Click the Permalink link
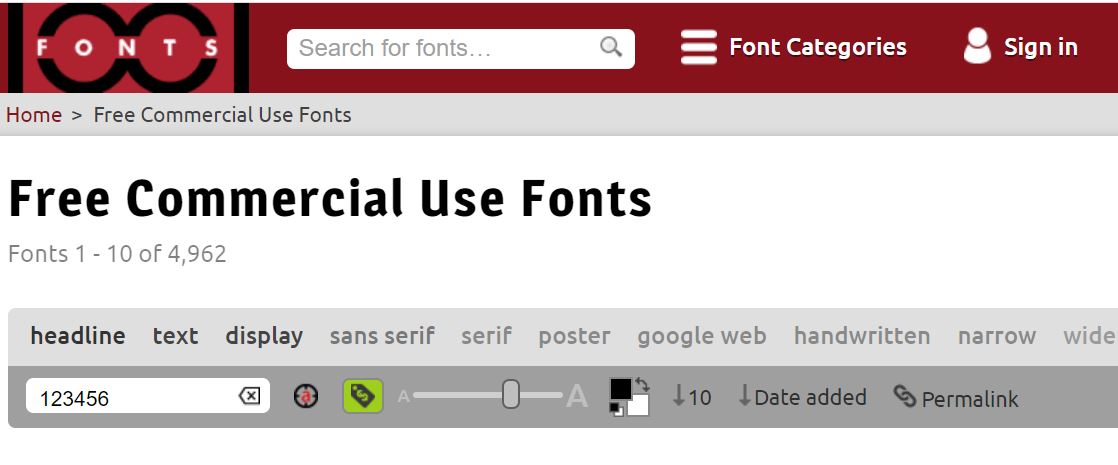This screenshot has width=1118, height=465. point(956,398)
